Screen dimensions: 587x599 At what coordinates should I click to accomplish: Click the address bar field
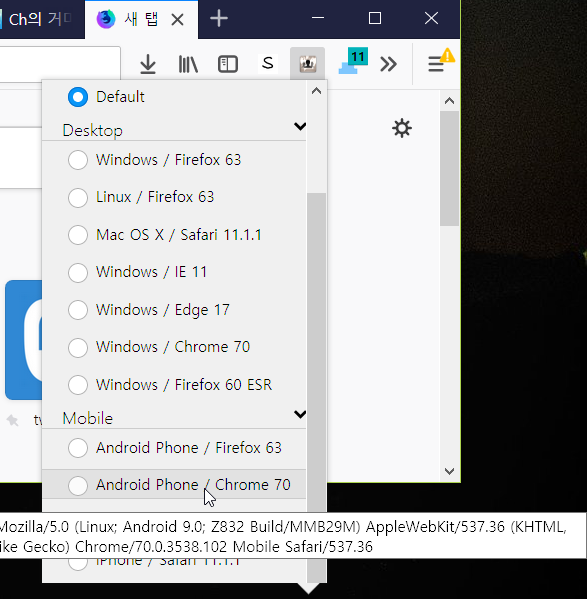[60, 63]
